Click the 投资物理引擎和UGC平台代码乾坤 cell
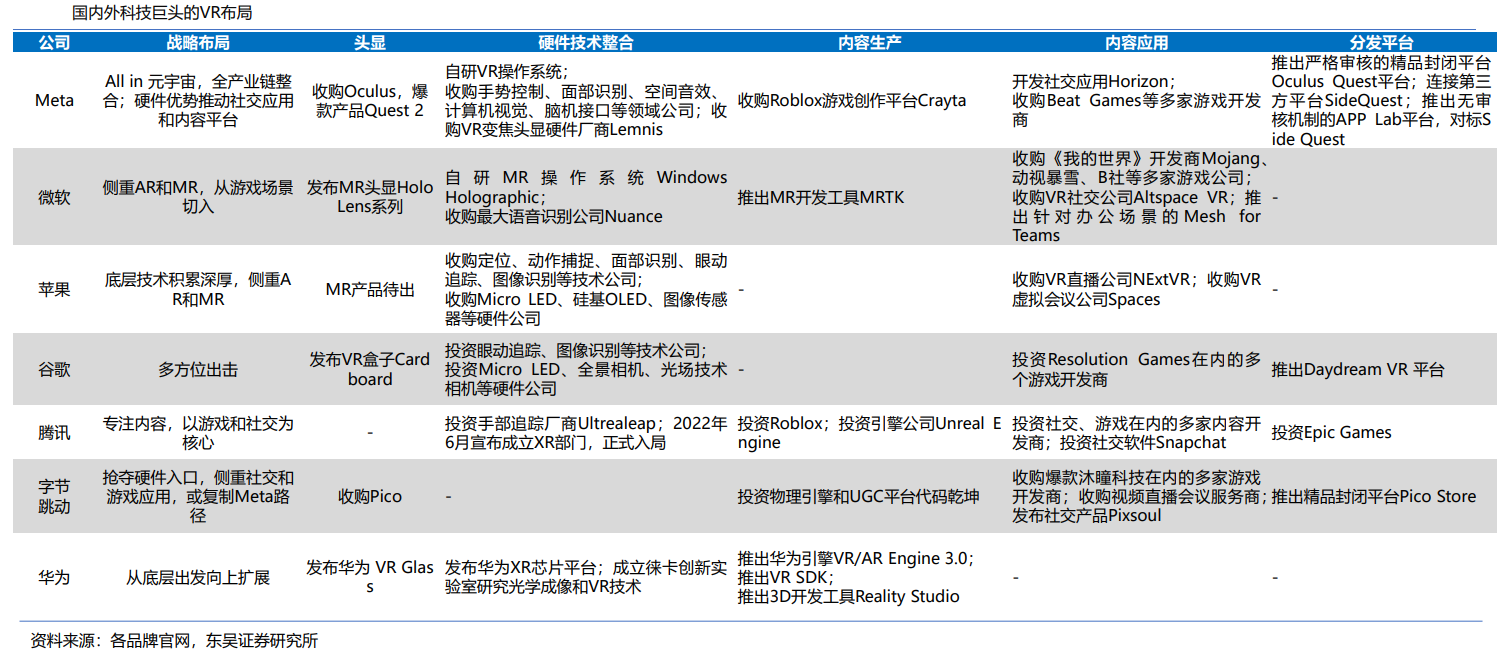1500x650 pixels. click(858, 496)
